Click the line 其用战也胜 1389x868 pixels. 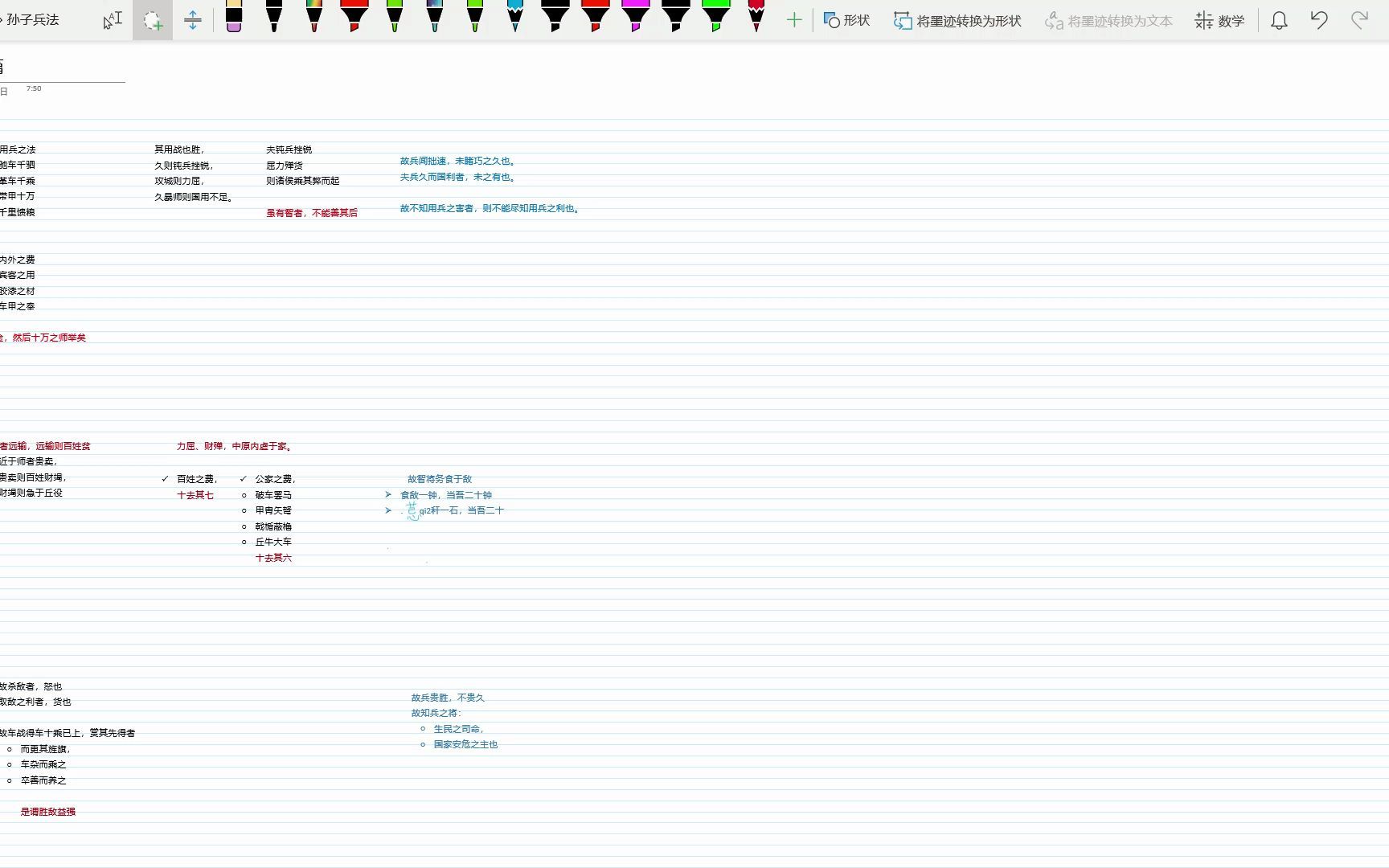(179, 149)
